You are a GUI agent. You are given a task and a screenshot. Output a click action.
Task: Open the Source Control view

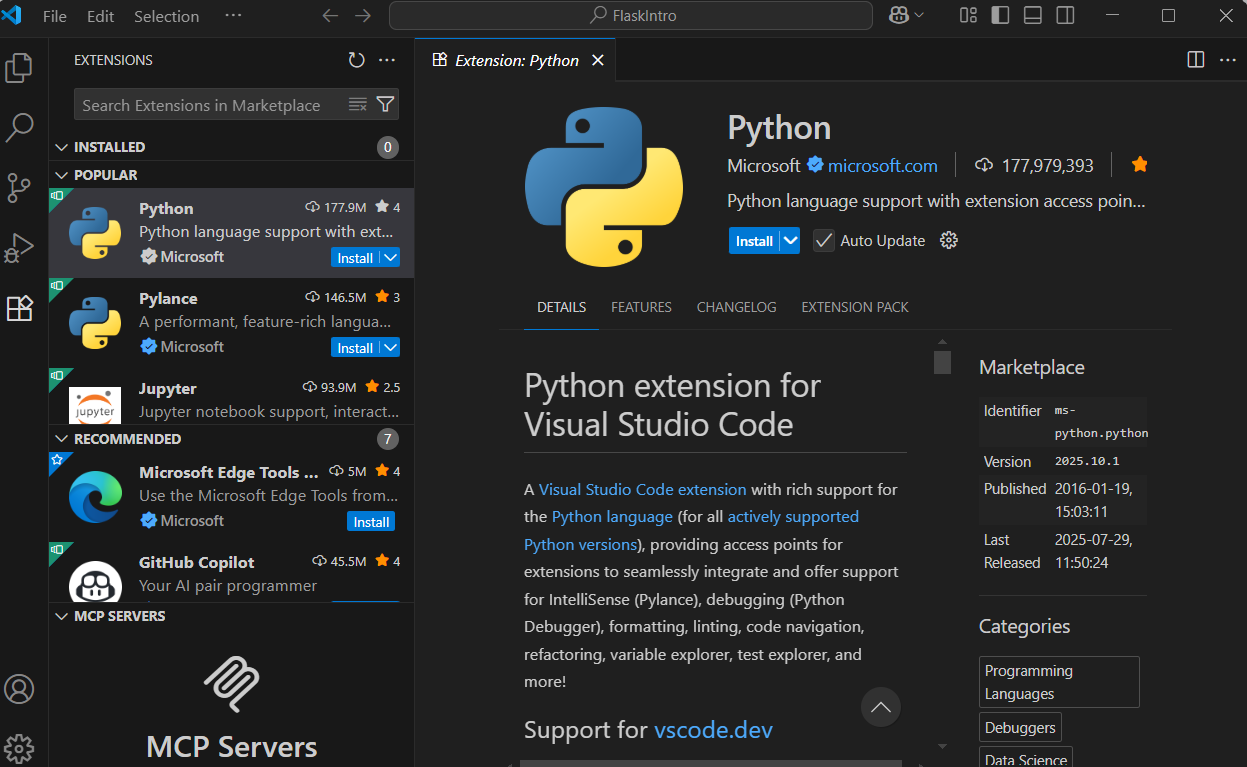tap(19, 188)
